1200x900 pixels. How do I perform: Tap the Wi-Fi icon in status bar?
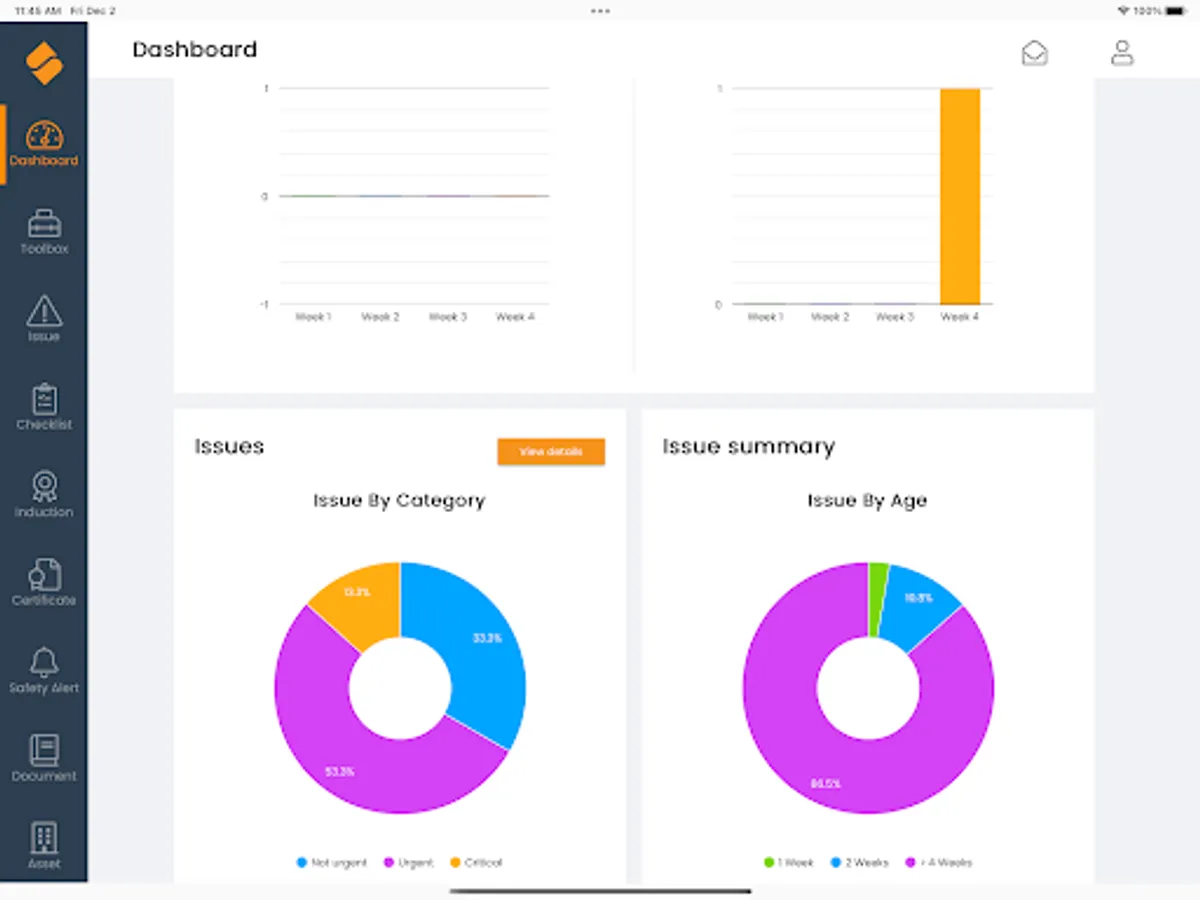[x=1123, y=11]
